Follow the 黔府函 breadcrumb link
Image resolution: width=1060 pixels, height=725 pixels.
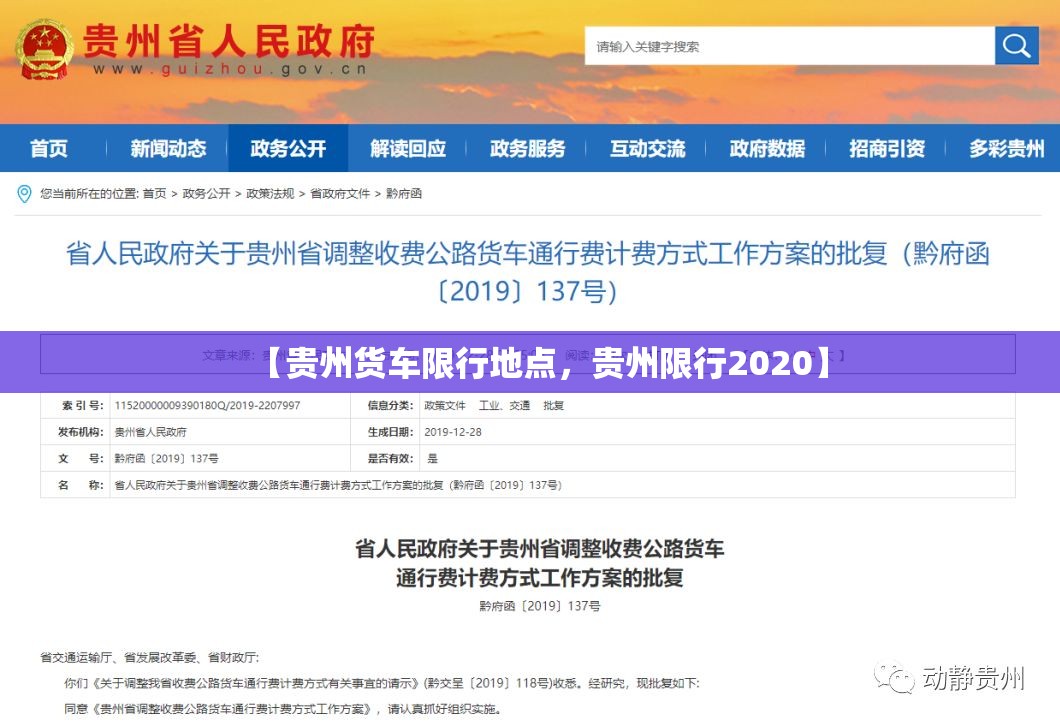click(x=404, y=193)
